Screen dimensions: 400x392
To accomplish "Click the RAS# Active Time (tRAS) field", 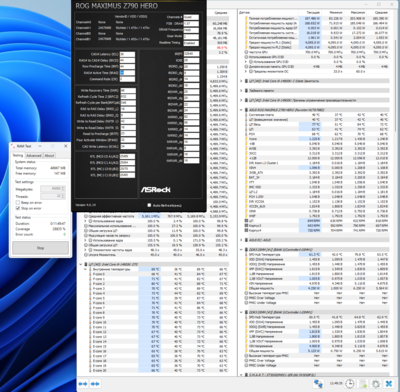I will click(x=127, y=73).
